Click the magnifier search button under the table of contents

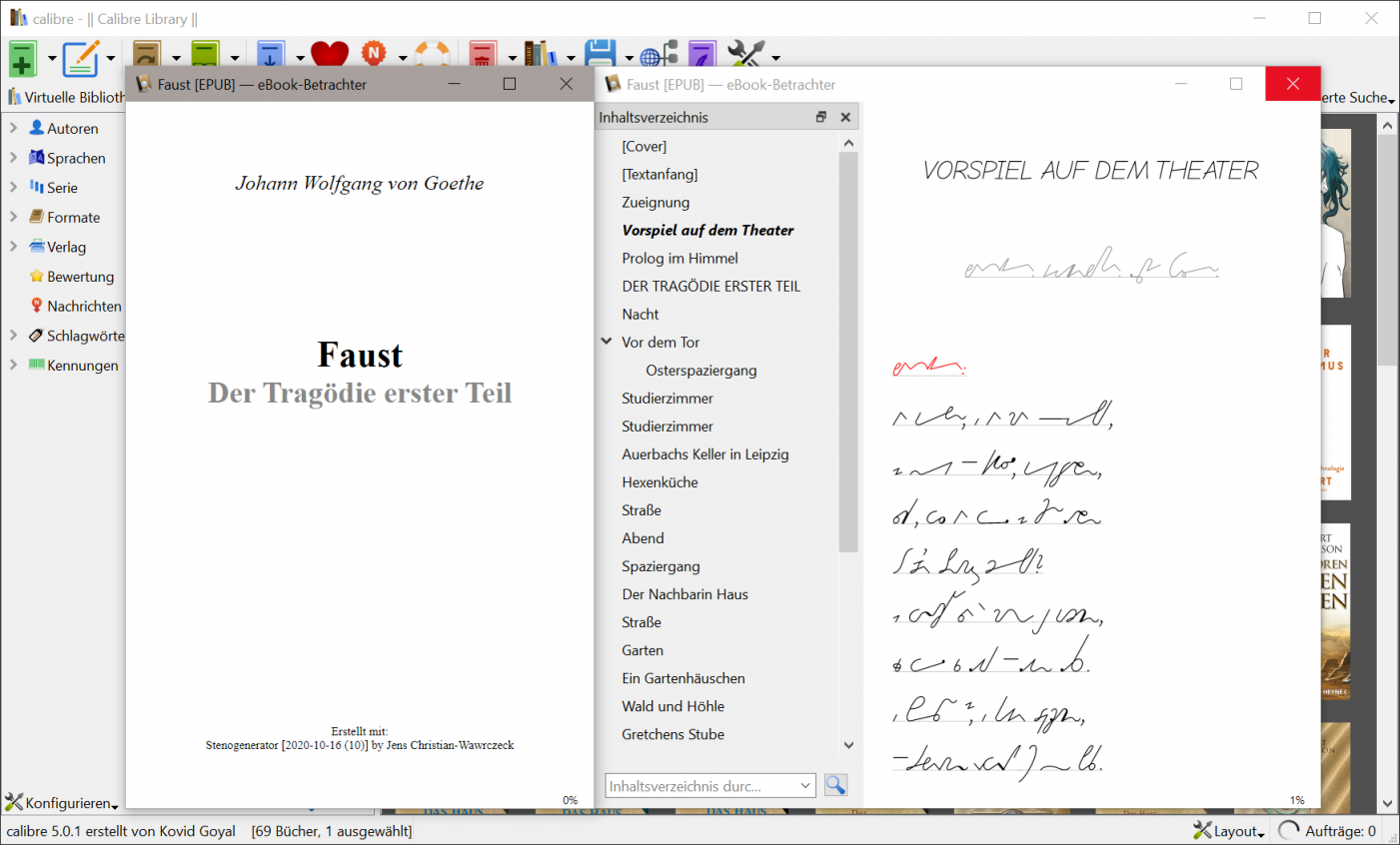click(836, 786)
